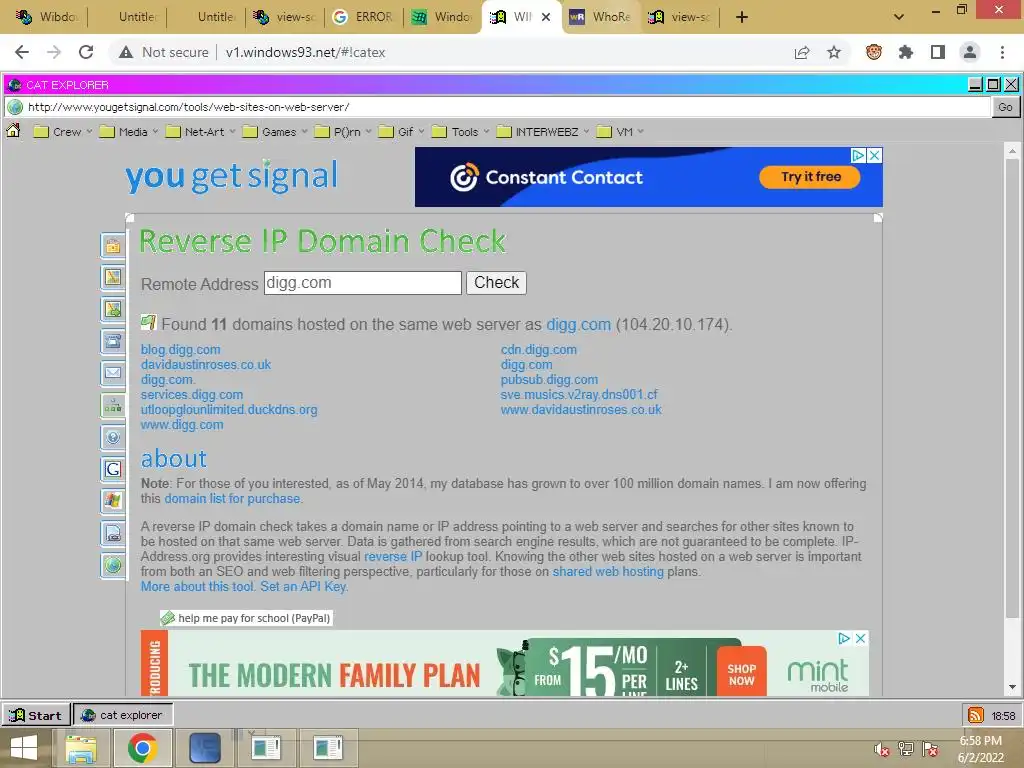The image size is (1024, 768).
Task: Click the page's vertical scrollbar thumb
Action: pos(1012,387)
